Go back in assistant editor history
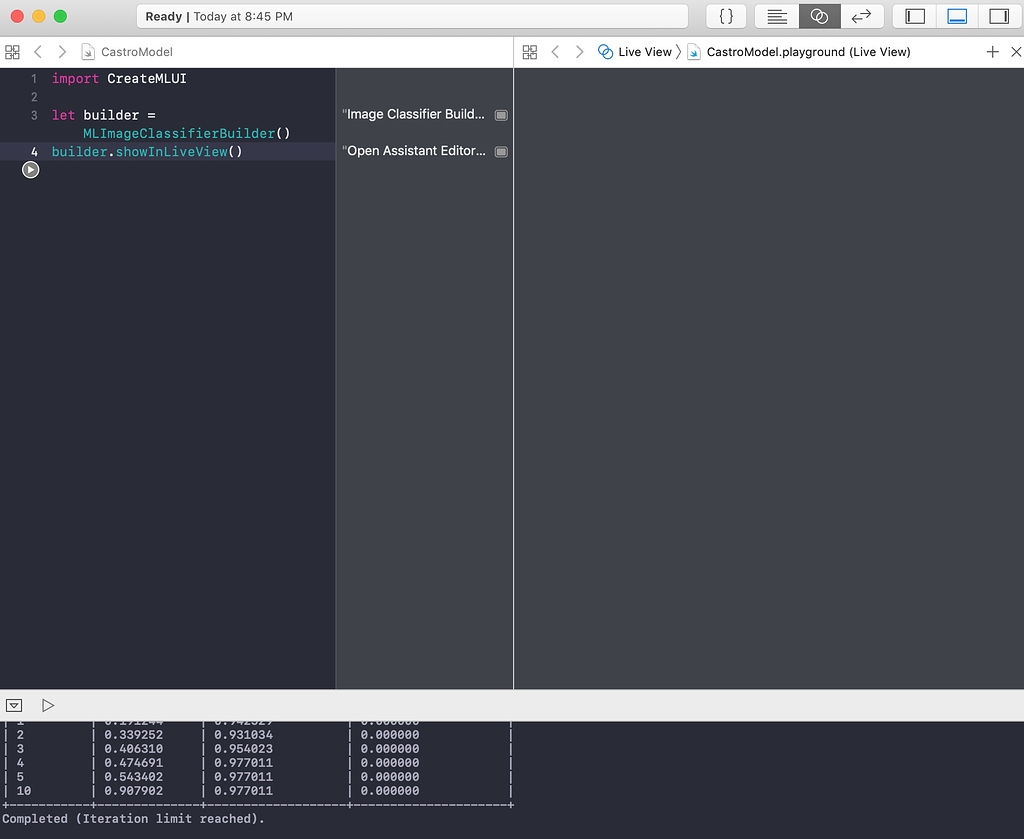 555,52
